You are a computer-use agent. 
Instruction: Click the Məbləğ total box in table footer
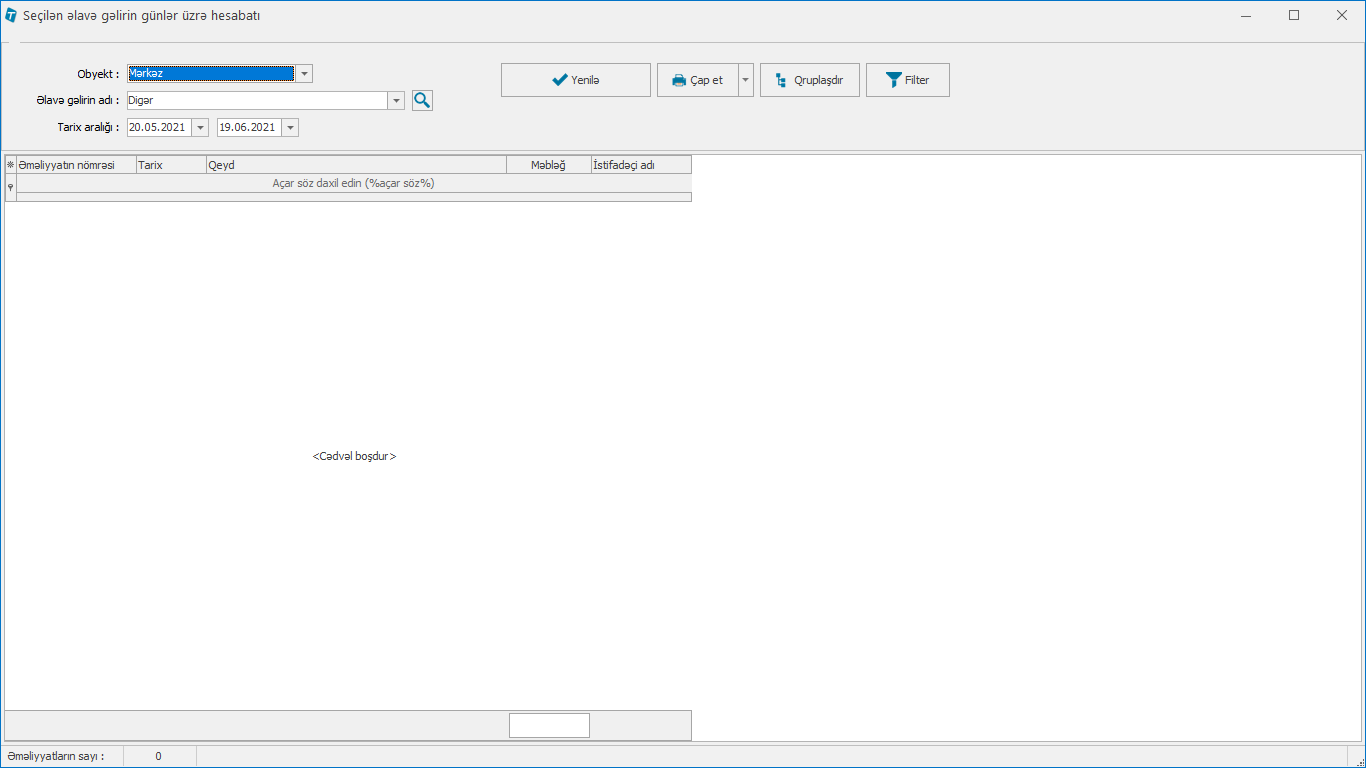(x=549, y=726)
